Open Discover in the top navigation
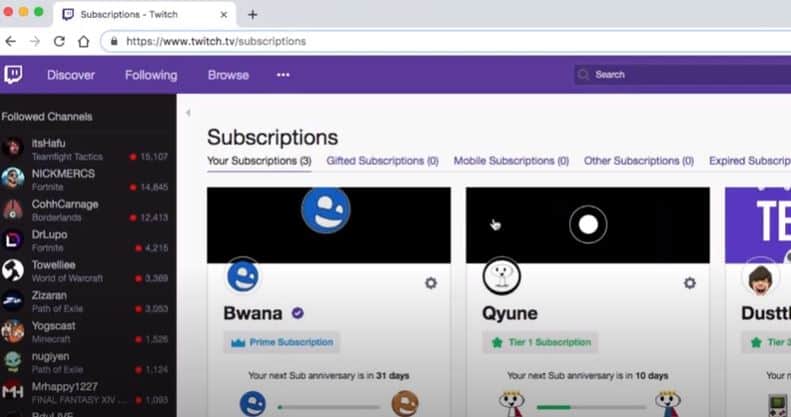The image size is (791, 417). pyautogui.click(x=71, y=75)
